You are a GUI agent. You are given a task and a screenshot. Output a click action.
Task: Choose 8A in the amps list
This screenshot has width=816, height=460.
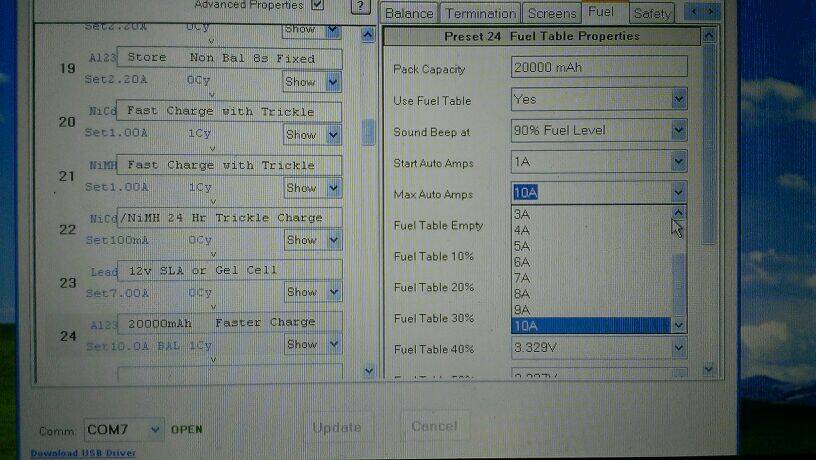591,293
